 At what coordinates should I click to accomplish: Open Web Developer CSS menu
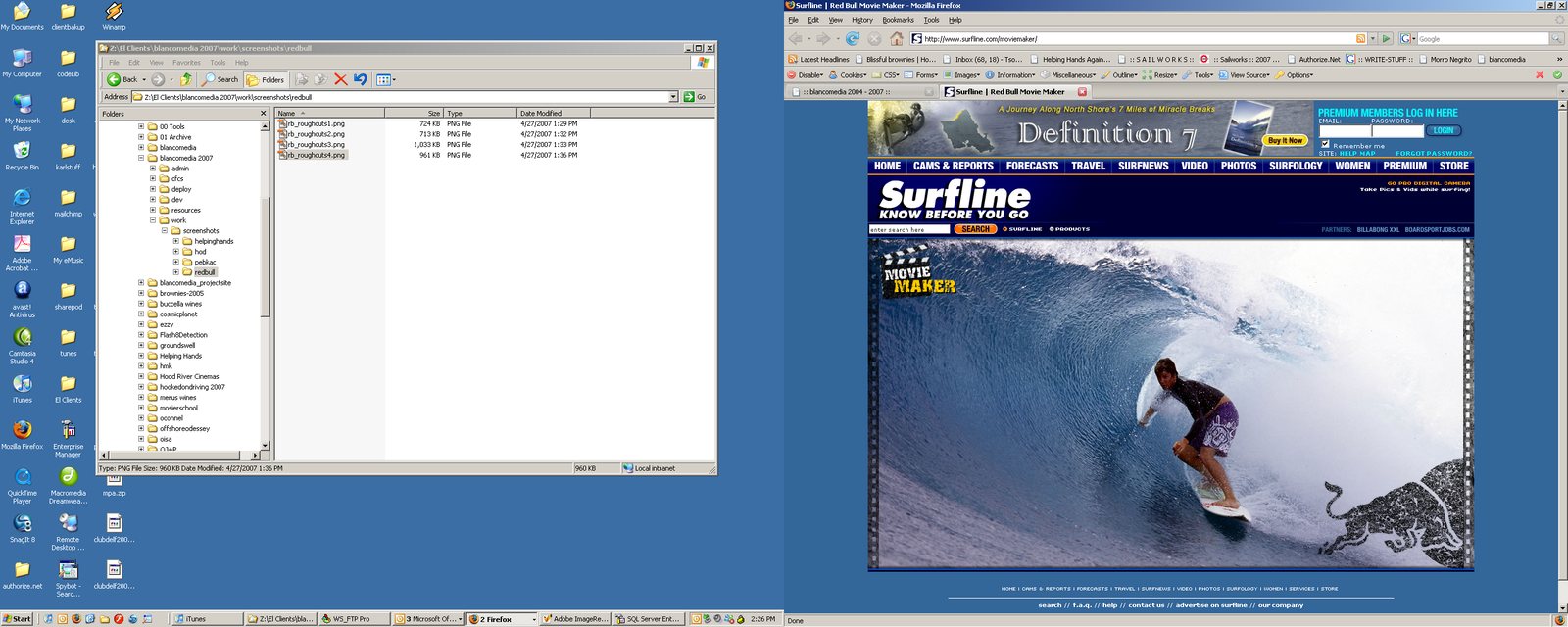click(x=886, y=75)
